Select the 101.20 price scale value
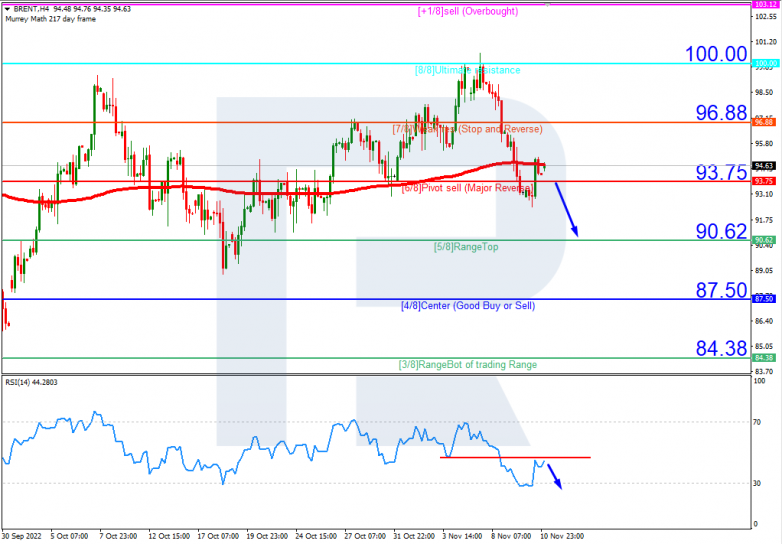The image size is (782, 544). click(x=766, y=42)
